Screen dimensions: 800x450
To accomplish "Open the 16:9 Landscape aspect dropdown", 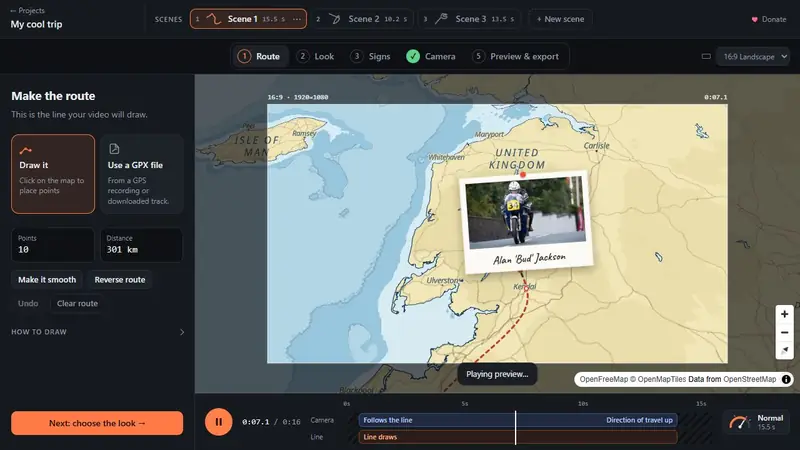I will click(754, 57).
